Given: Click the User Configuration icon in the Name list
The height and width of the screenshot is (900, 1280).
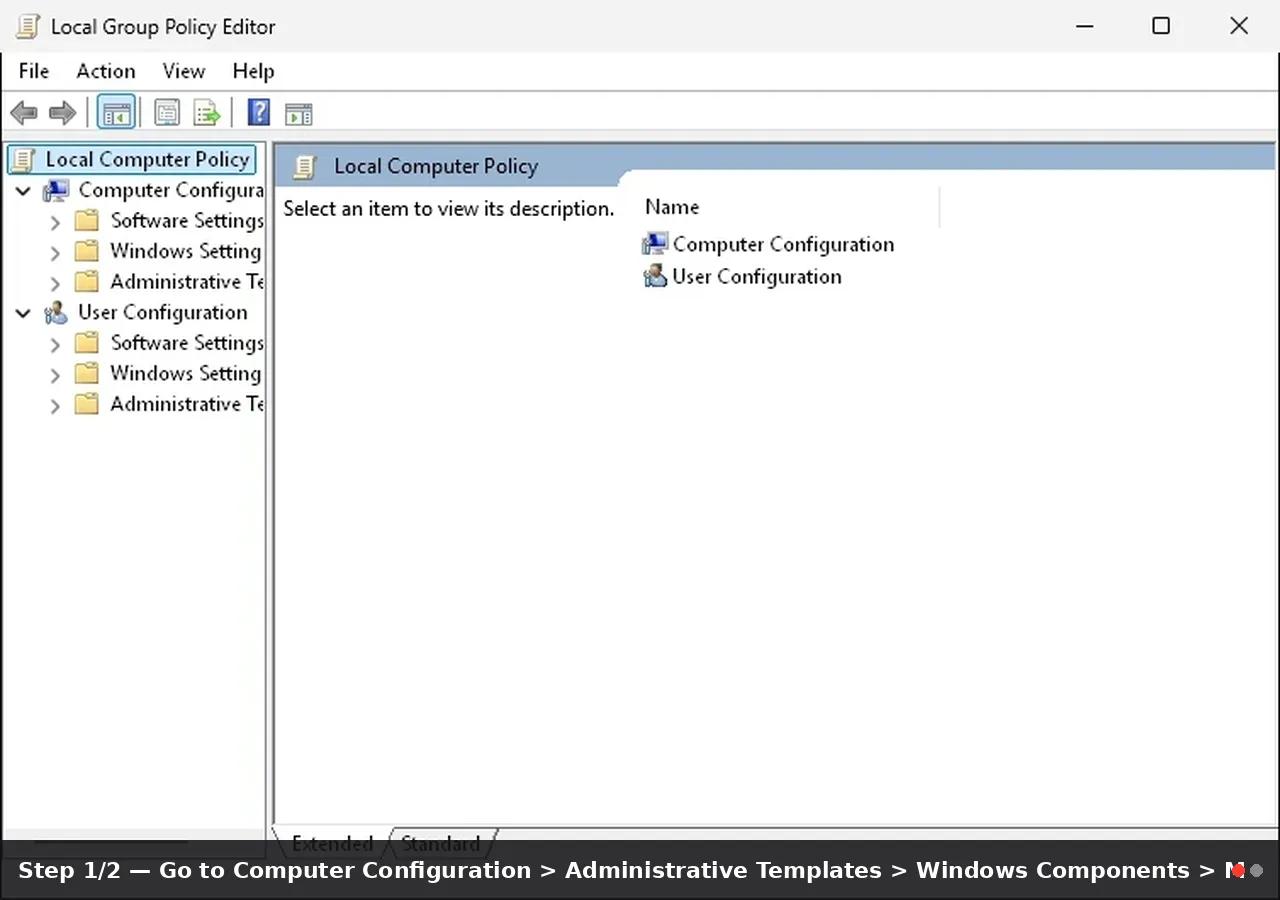Looking at the screenshot, I should pyautogui.click(x=655, y=276).
